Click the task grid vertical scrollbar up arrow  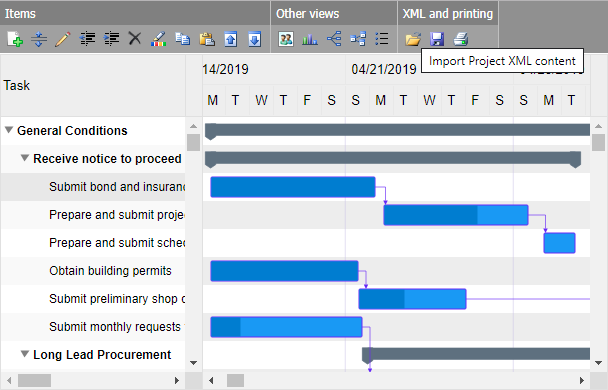click(x=193, y=126)
